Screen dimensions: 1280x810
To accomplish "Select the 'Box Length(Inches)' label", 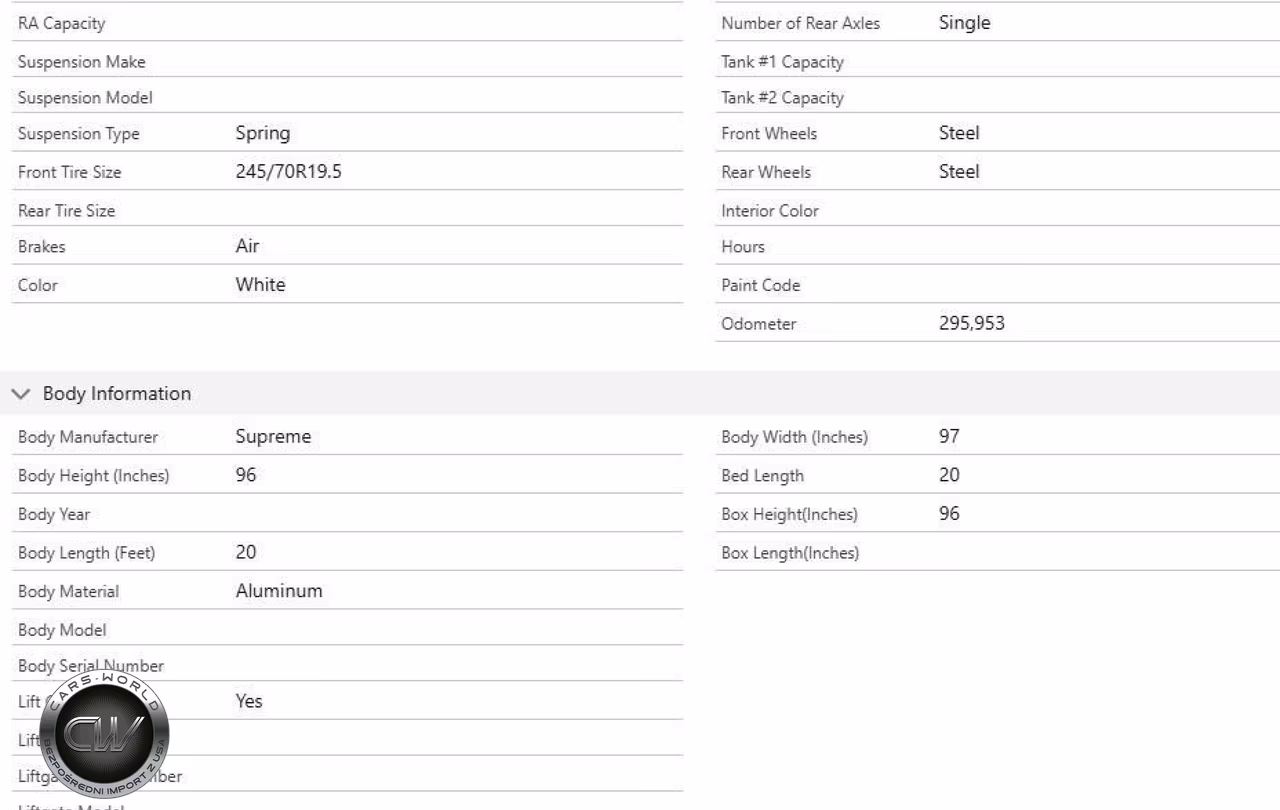I will tap(790, 553).
